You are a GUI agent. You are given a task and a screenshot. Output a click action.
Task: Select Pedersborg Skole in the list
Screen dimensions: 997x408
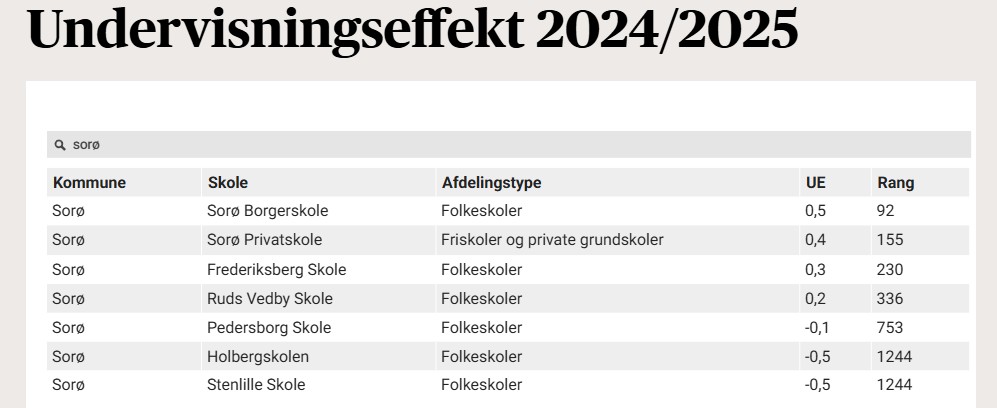268,327
